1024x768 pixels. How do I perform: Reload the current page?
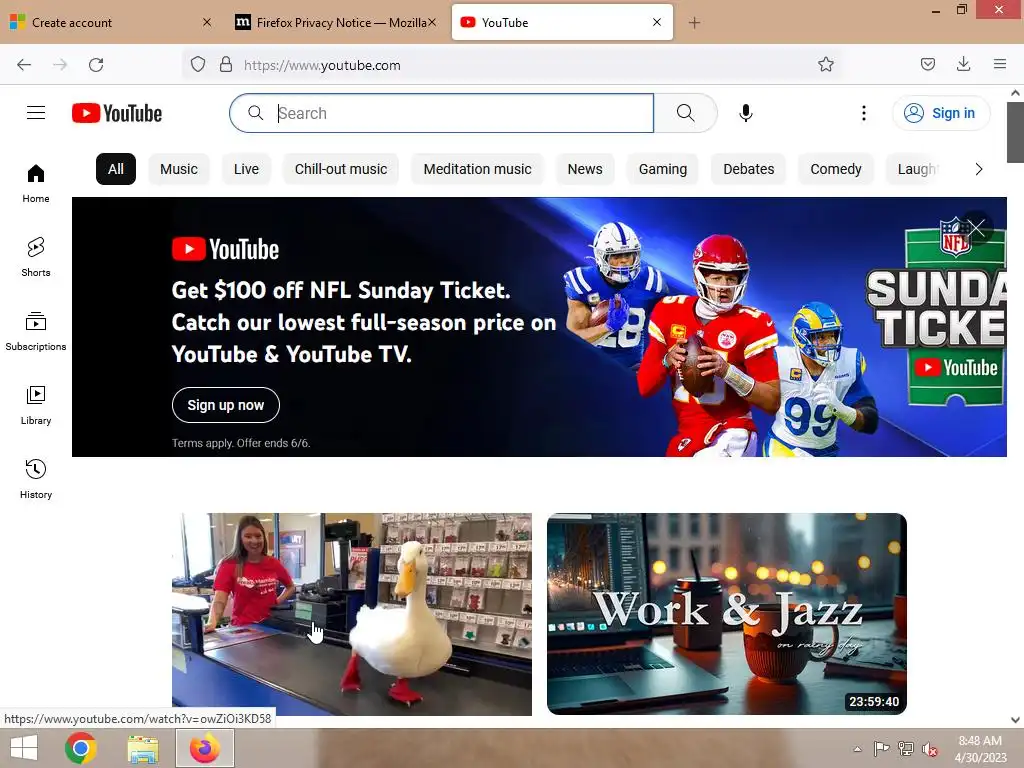click(x=96, y=65)
